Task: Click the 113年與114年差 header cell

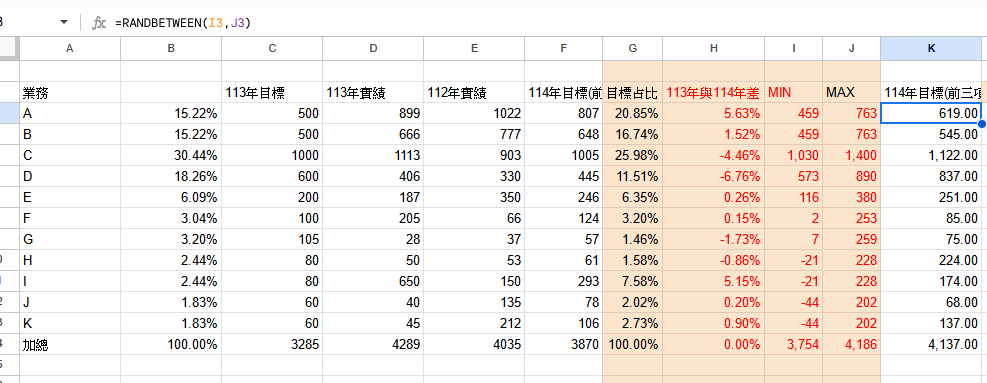Action: click(x=714, y=93)
